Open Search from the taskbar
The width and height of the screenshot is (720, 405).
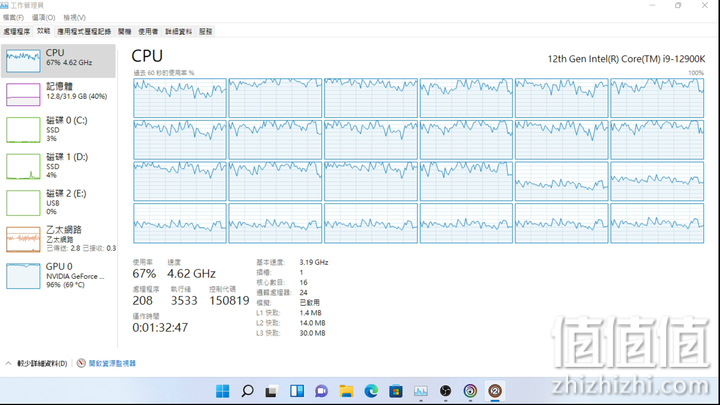[247, 391]
